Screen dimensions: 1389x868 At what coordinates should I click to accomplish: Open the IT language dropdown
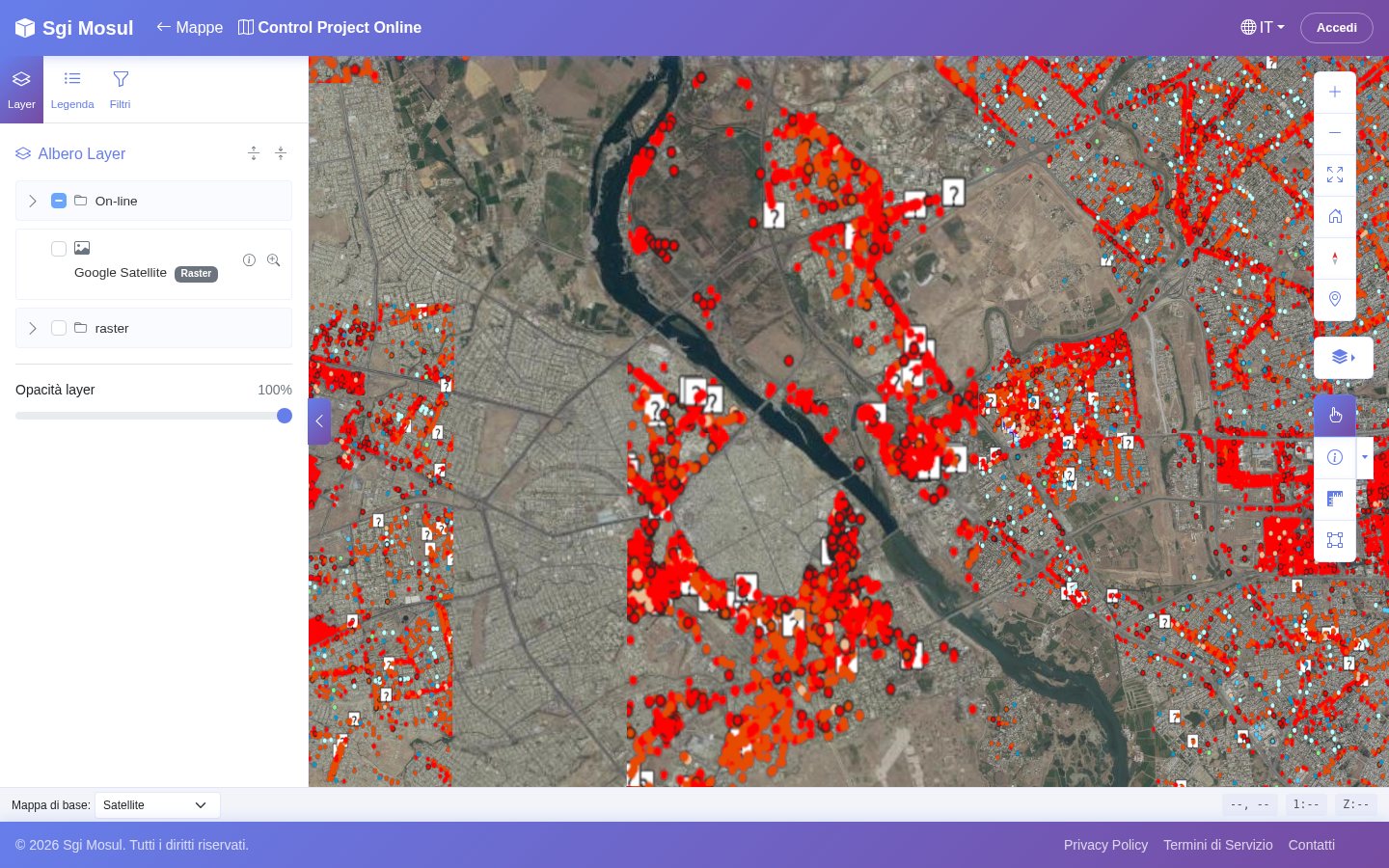1263,28
